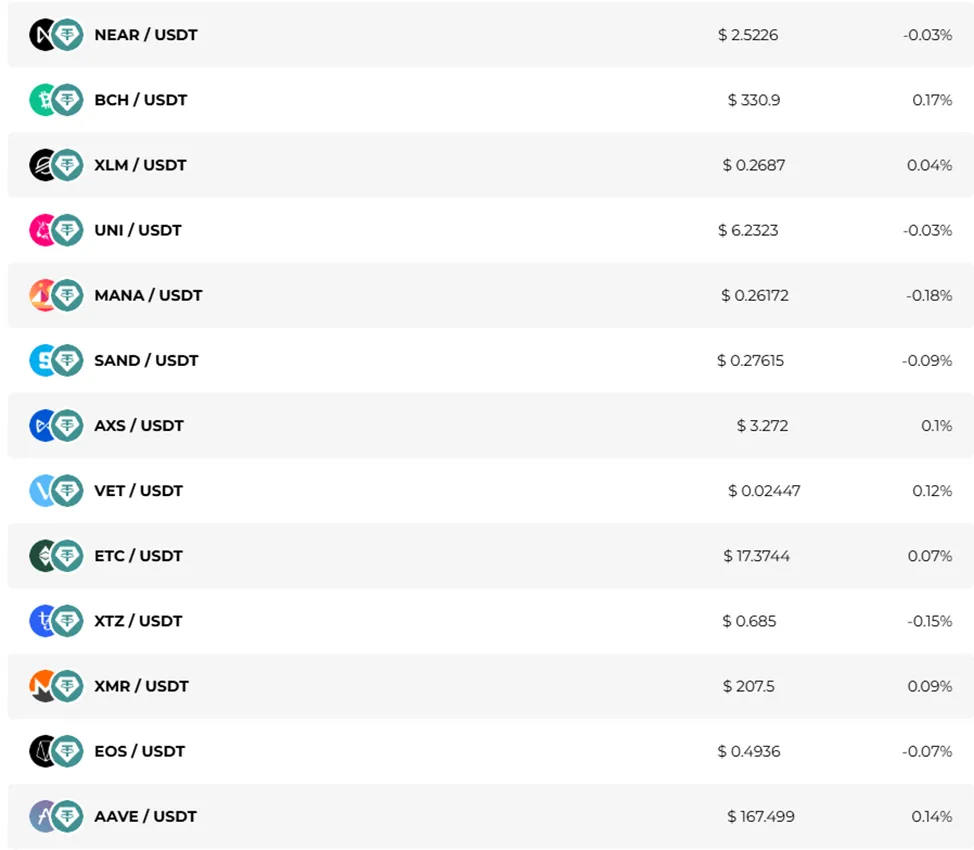This screenshot has height=850, width=974.
Task: Click the NEAR / USDT pair name
Action: pos(146,35)
